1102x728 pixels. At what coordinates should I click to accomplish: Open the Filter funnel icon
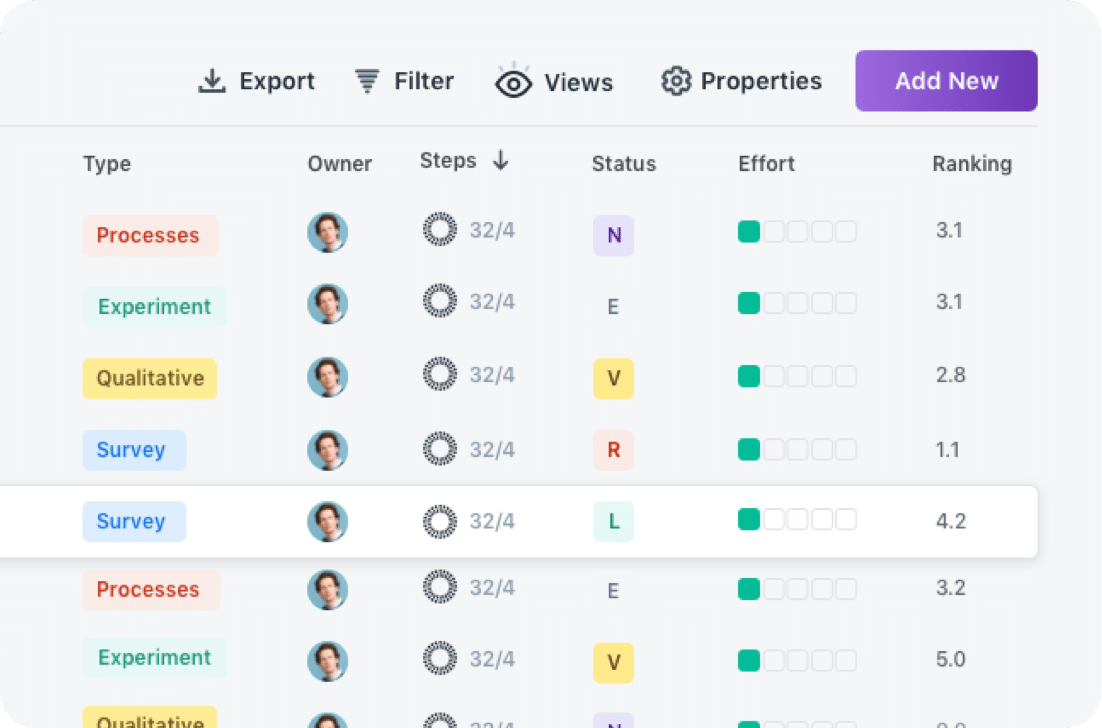tap(367, 81)
